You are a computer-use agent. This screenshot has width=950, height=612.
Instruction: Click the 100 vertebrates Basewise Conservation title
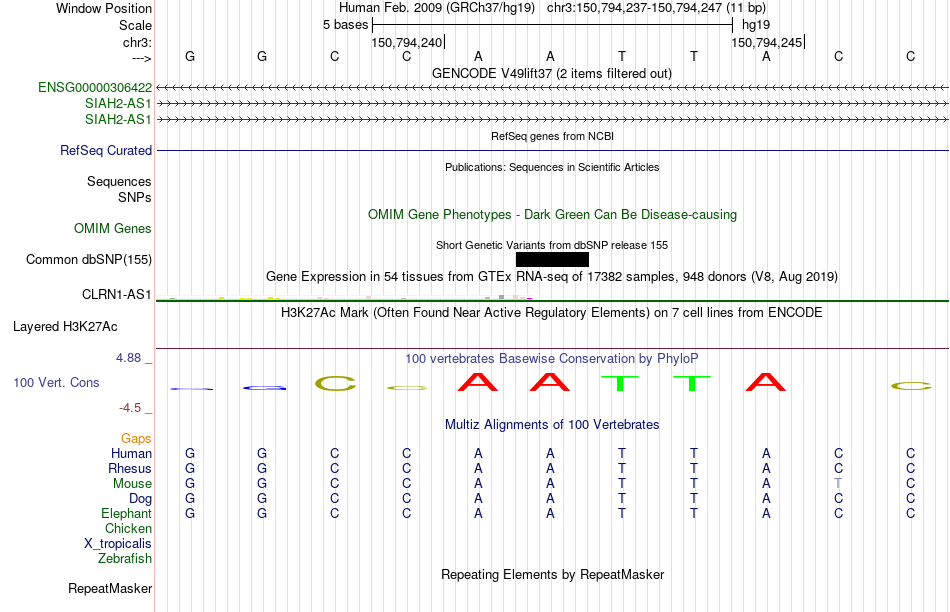pos(551,358)
